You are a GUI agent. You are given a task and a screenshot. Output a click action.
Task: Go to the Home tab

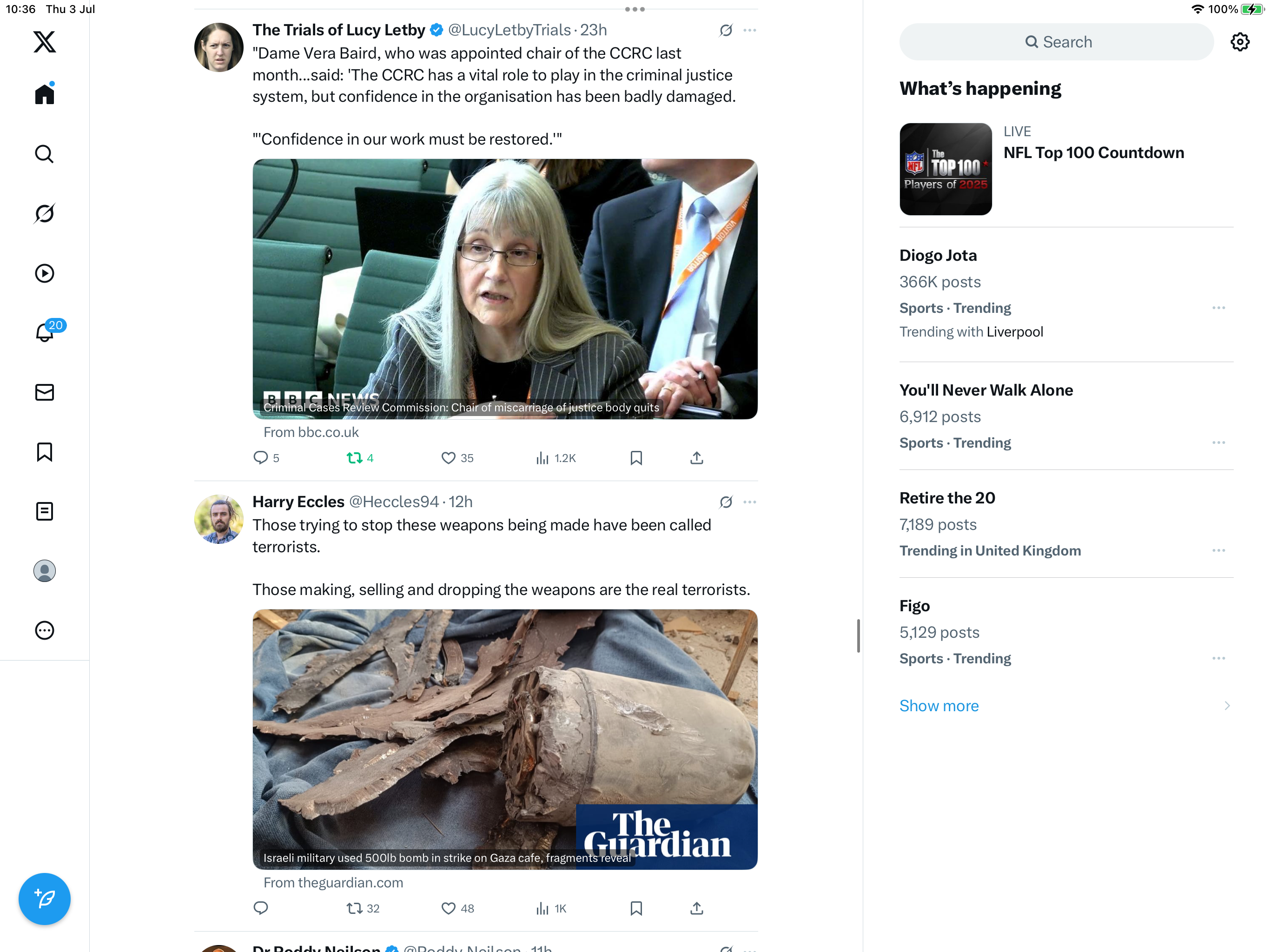44,93
